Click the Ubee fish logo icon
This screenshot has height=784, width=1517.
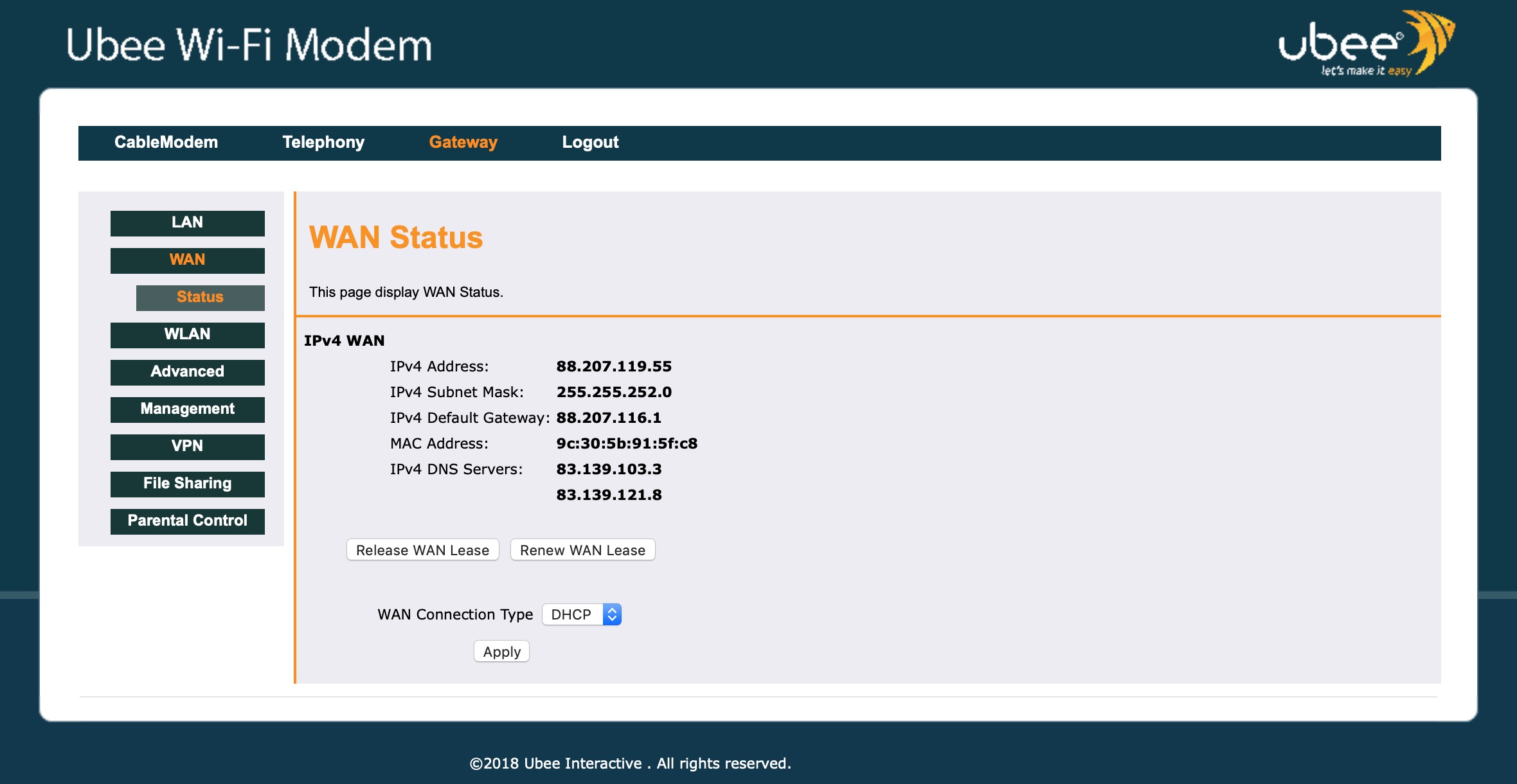coord(1431,39)
